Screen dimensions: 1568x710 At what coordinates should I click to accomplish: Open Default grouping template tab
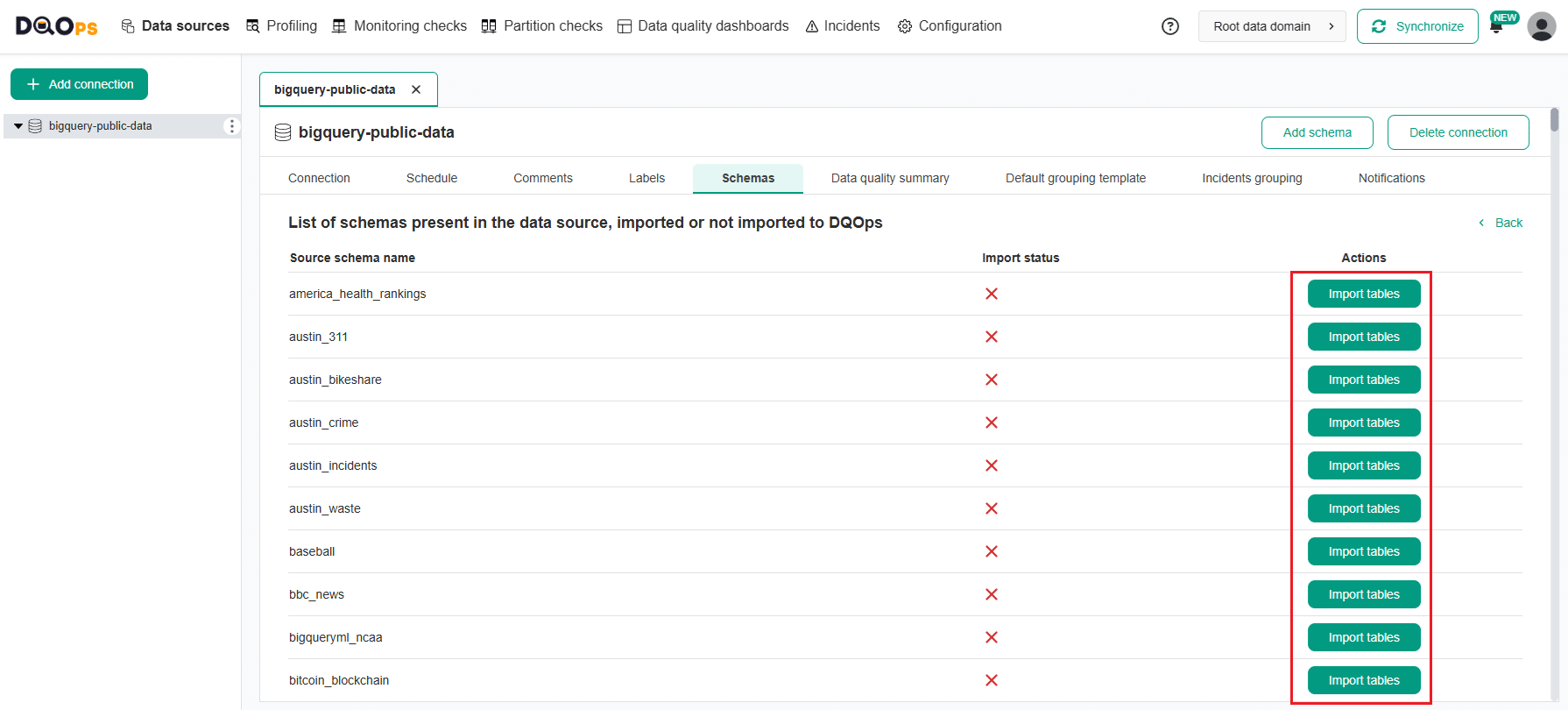(x=1076, y=178)
